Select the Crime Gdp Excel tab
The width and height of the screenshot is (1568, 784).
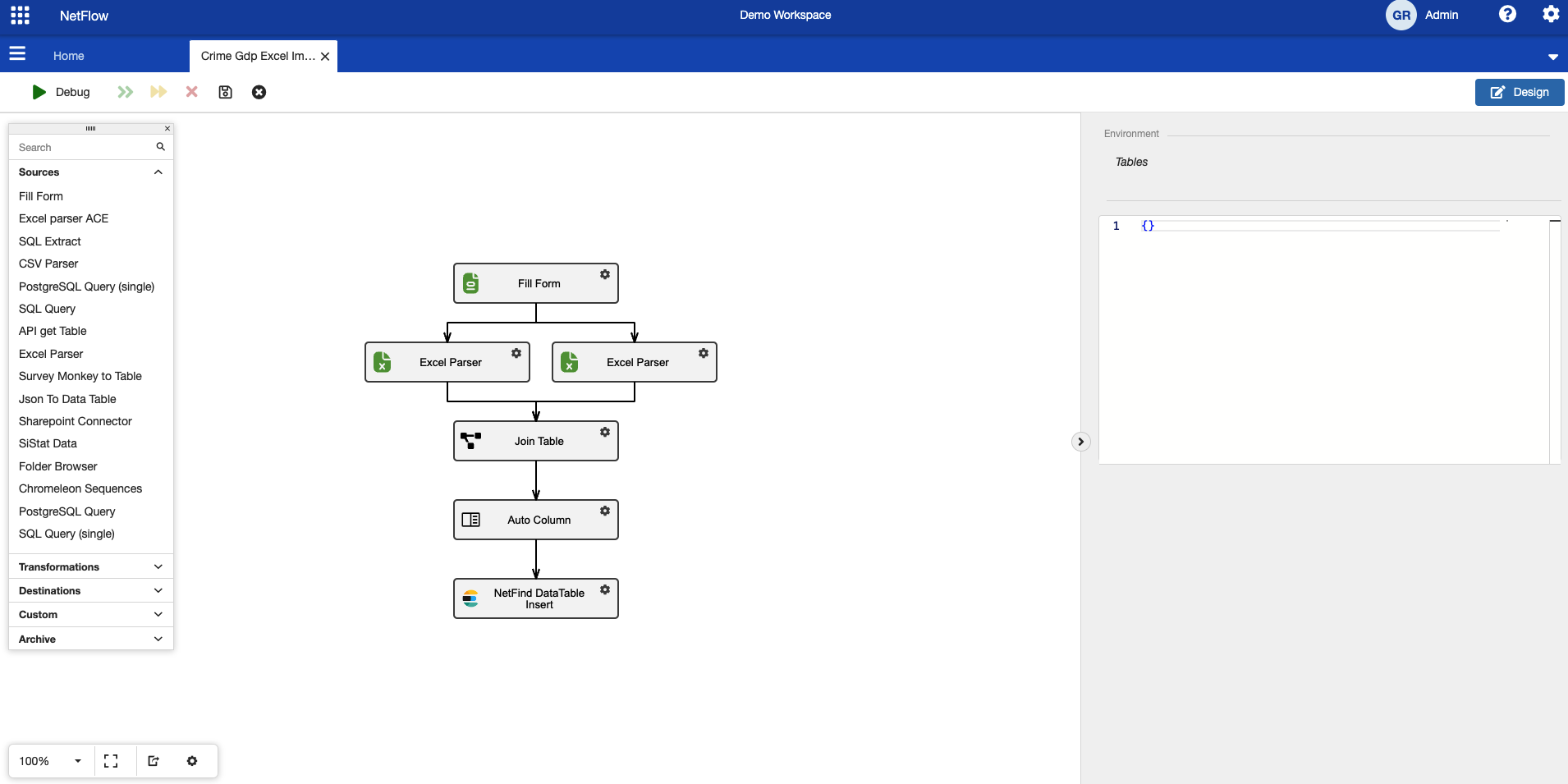click(x=257, y=56)
